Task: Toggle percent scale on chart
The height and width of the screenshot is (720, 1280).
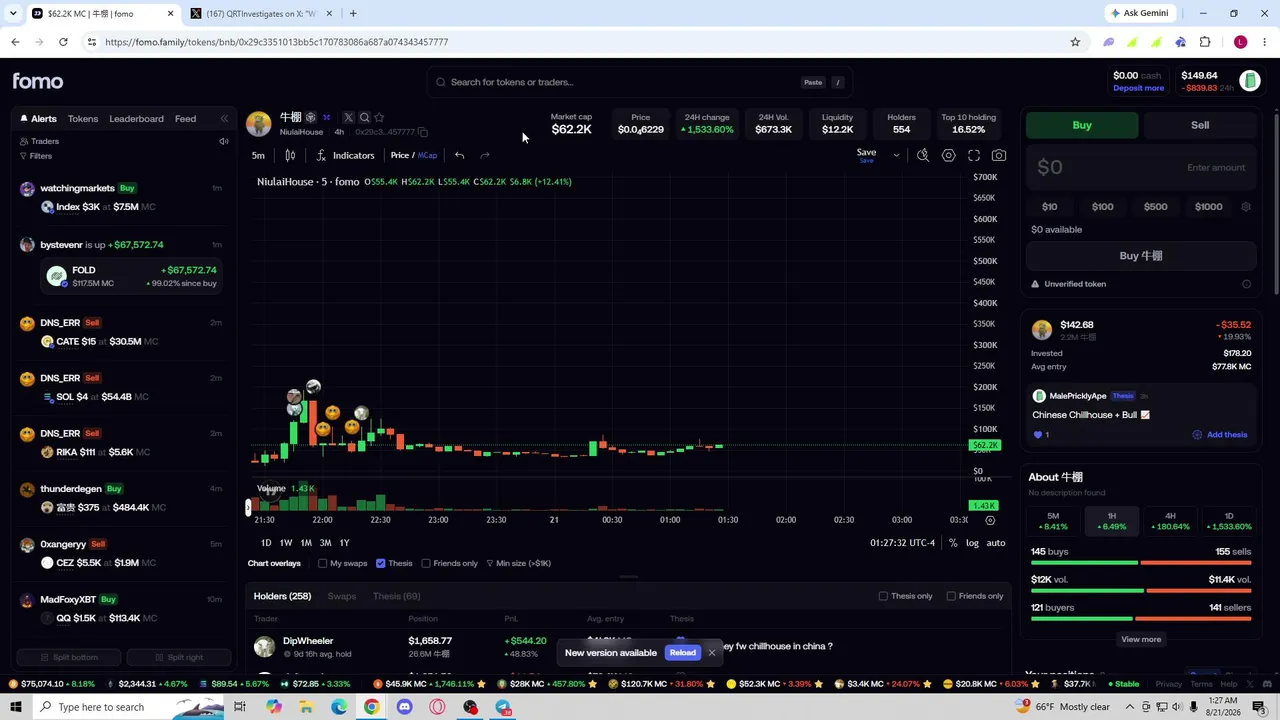Action: coord(953,543)
